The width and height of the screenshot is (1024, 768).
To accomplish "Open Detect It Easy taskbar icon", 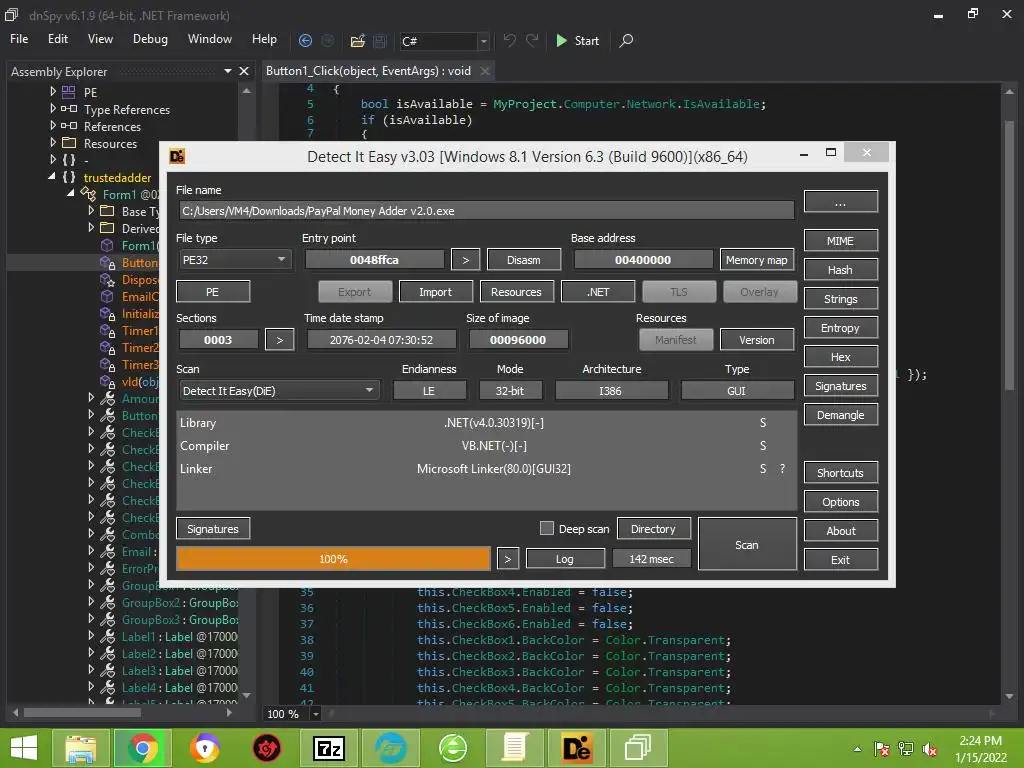I will [x=577, y=748].
